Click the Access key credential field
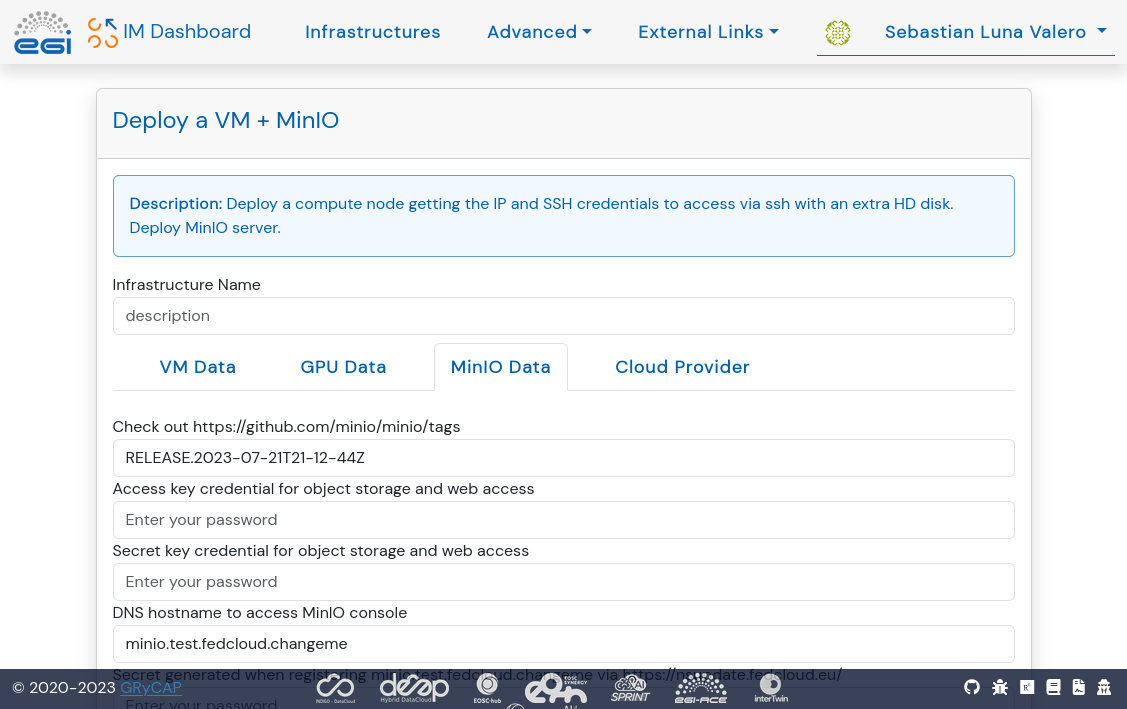 564,520
